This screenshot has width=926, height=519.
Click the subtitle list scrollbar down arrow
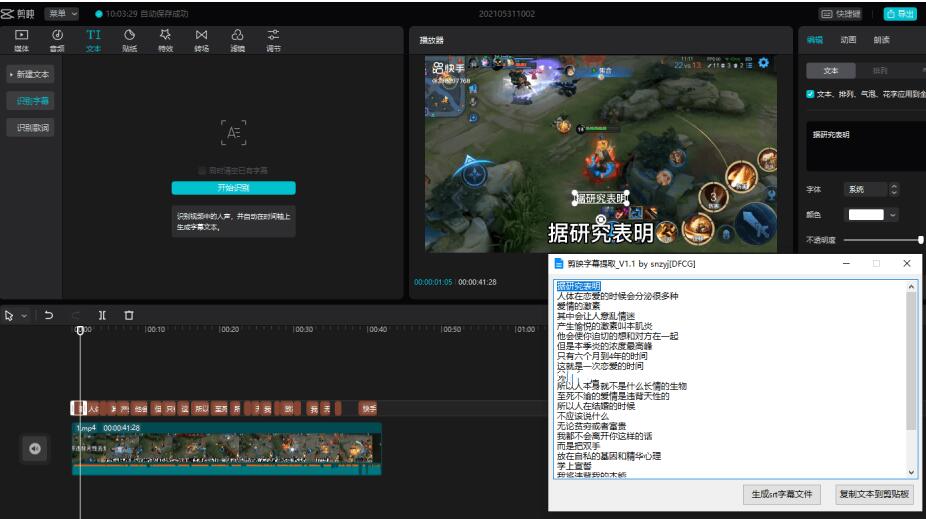pyautogui.click(x=911, y=472)
